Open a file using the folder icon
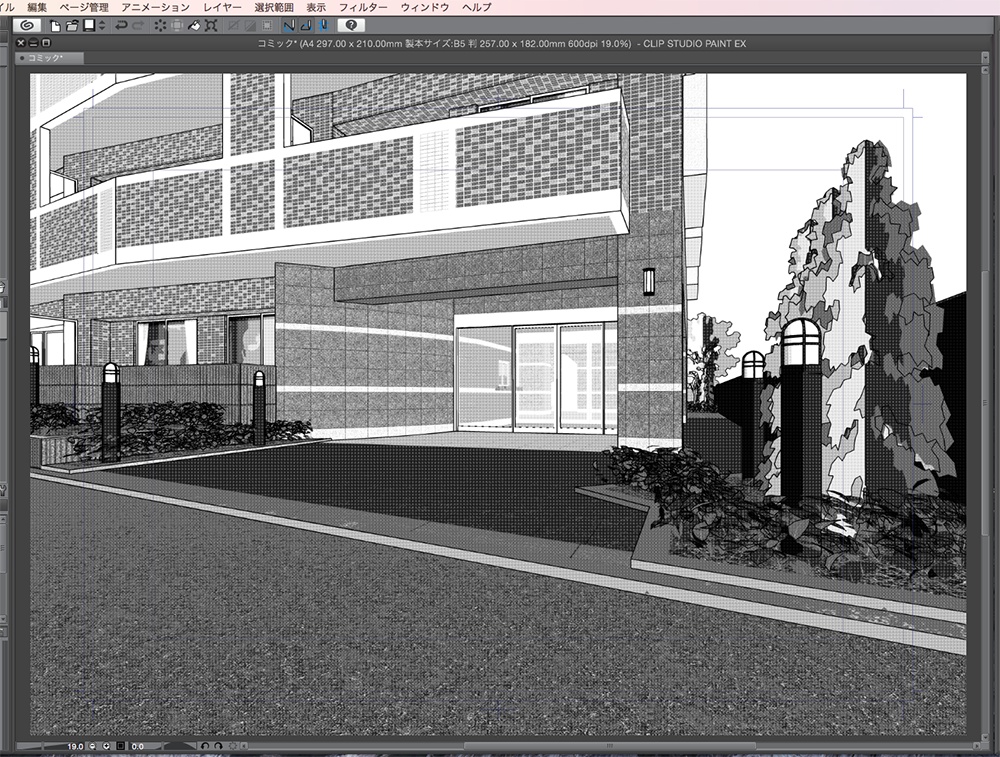Image resolution: width=1000 pixels, height=757 pixels. pyautogui.click(x=71, y=27)
